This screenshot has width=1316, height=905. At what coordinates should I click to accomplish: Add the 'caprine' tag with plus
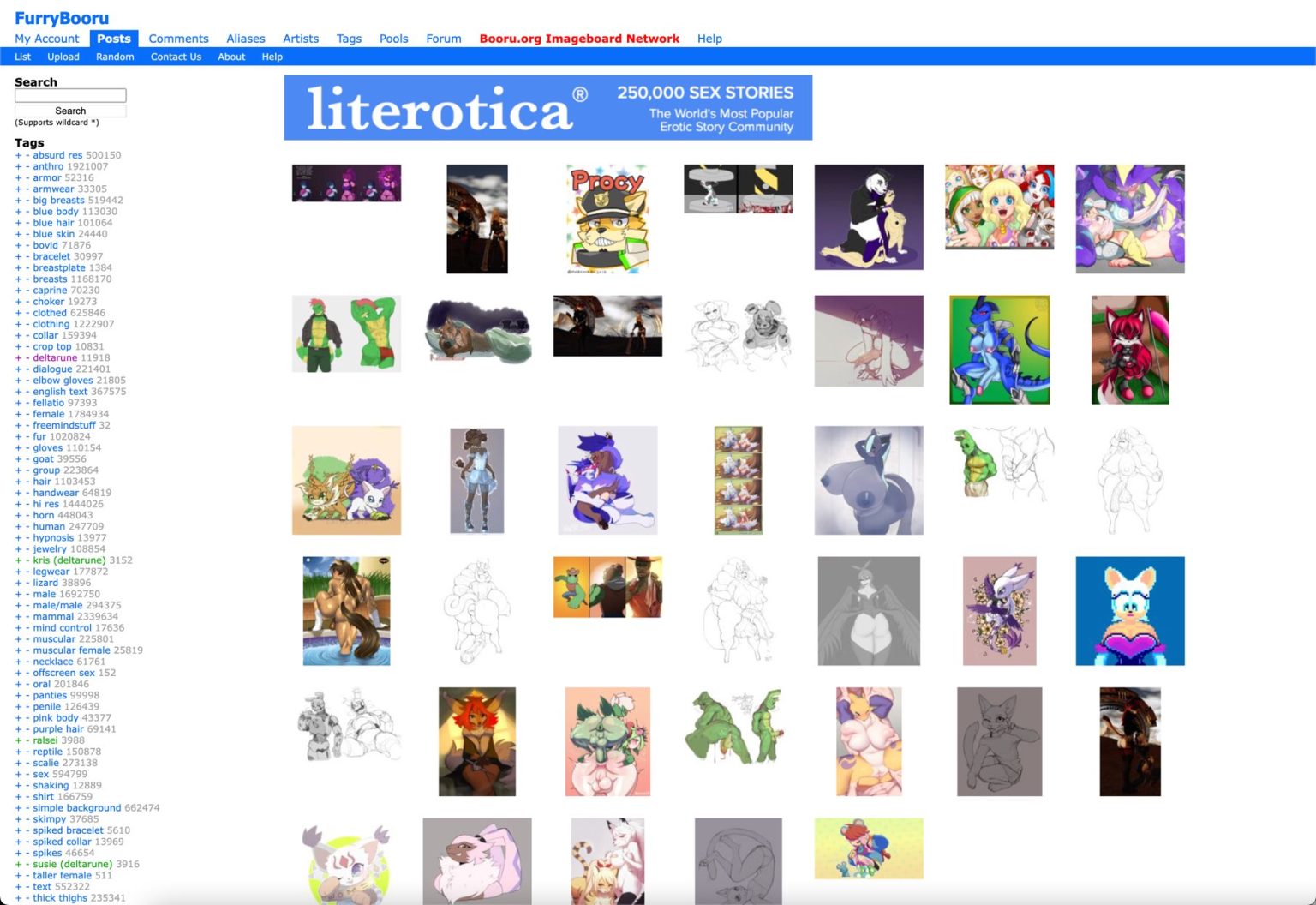18,291
